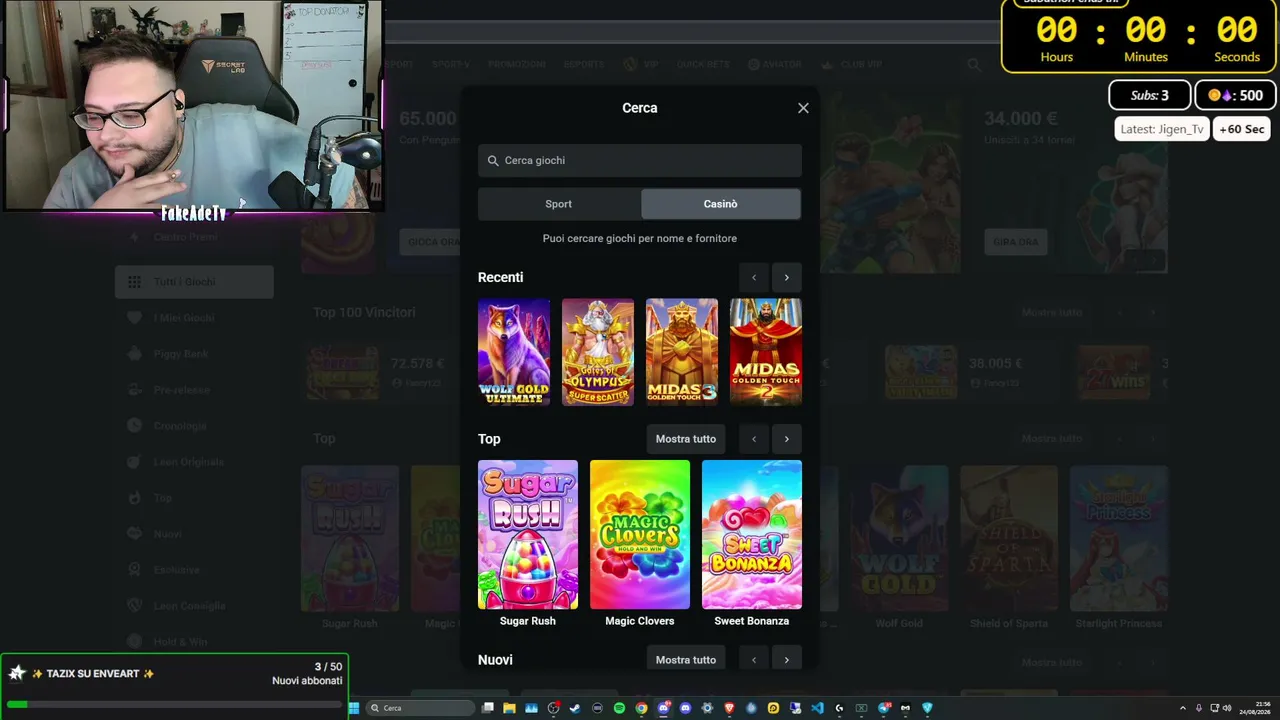Image resolution: width=1280 pixels, height=720 pixels.
Task: Open Visual Studio Code from the taskbar
Action: [817, 708]
